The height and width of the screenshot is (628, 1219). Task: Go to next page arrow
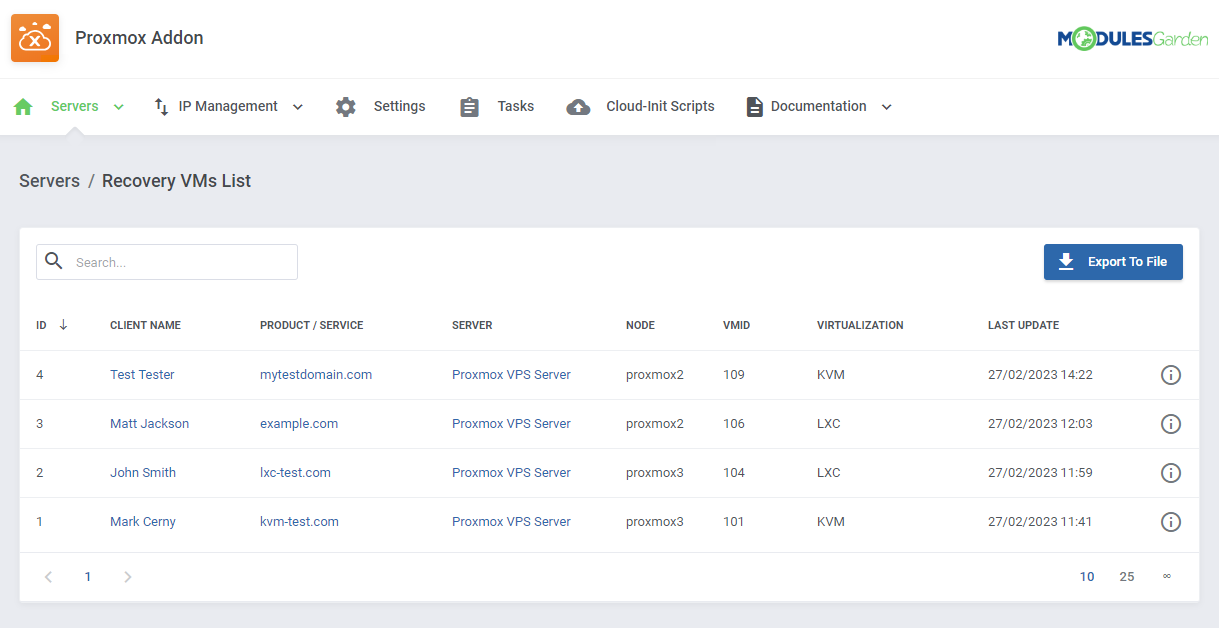(127, 577)
